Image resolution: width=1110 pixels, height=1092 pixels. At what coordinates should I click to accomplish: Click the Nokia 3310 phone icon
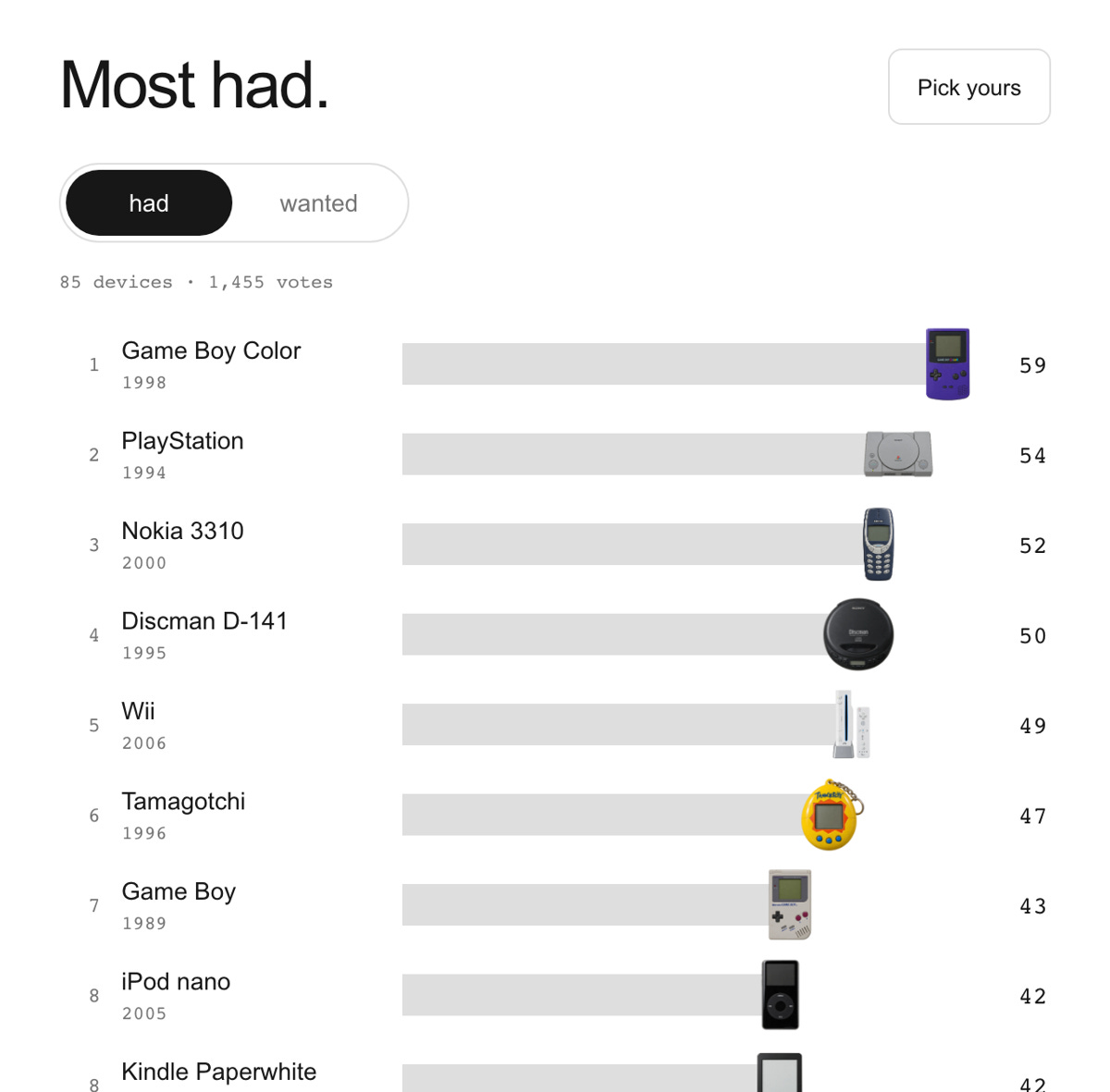point(879,544)
